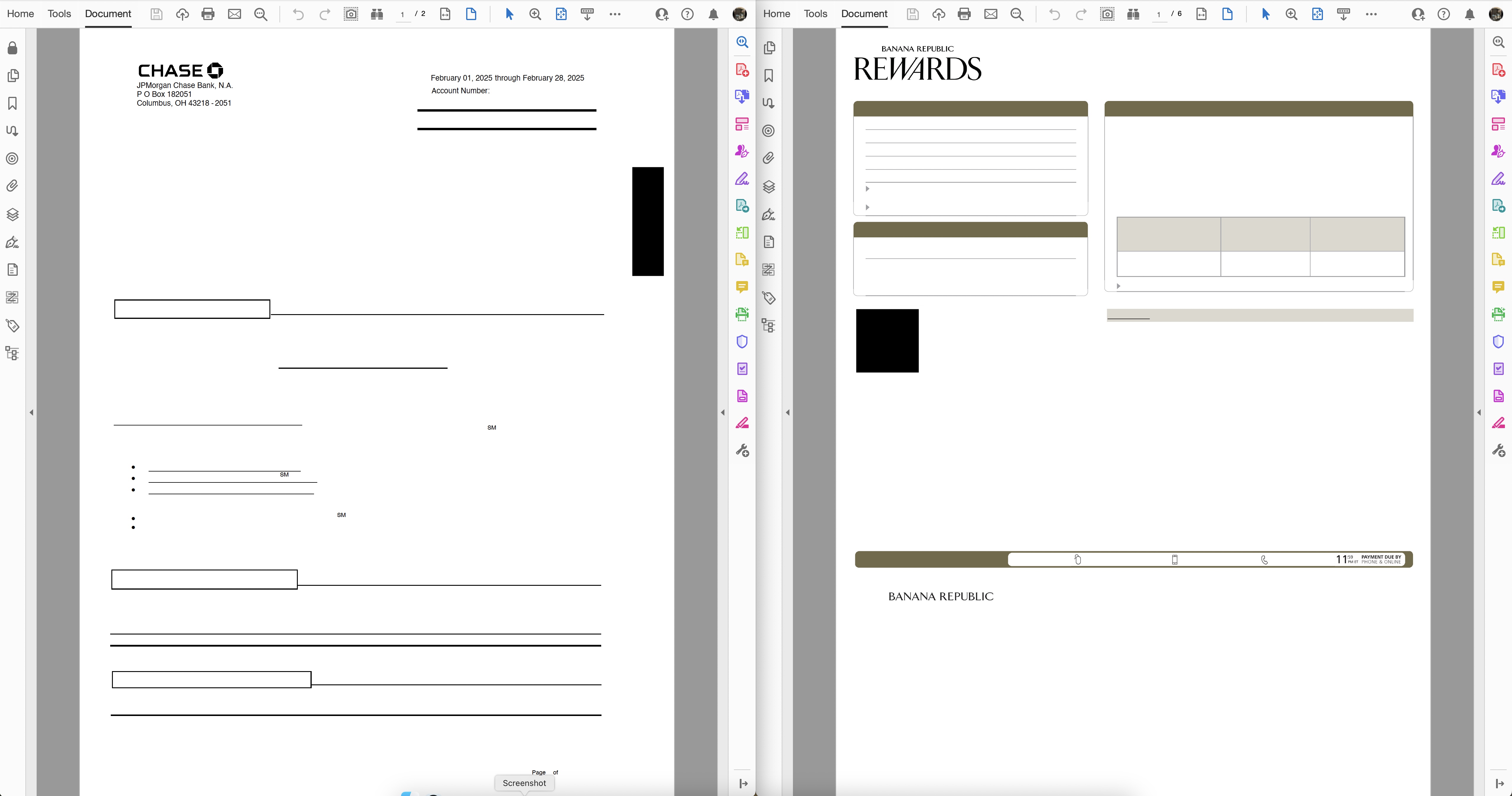Click the Undo button in left toolbar

298,14
